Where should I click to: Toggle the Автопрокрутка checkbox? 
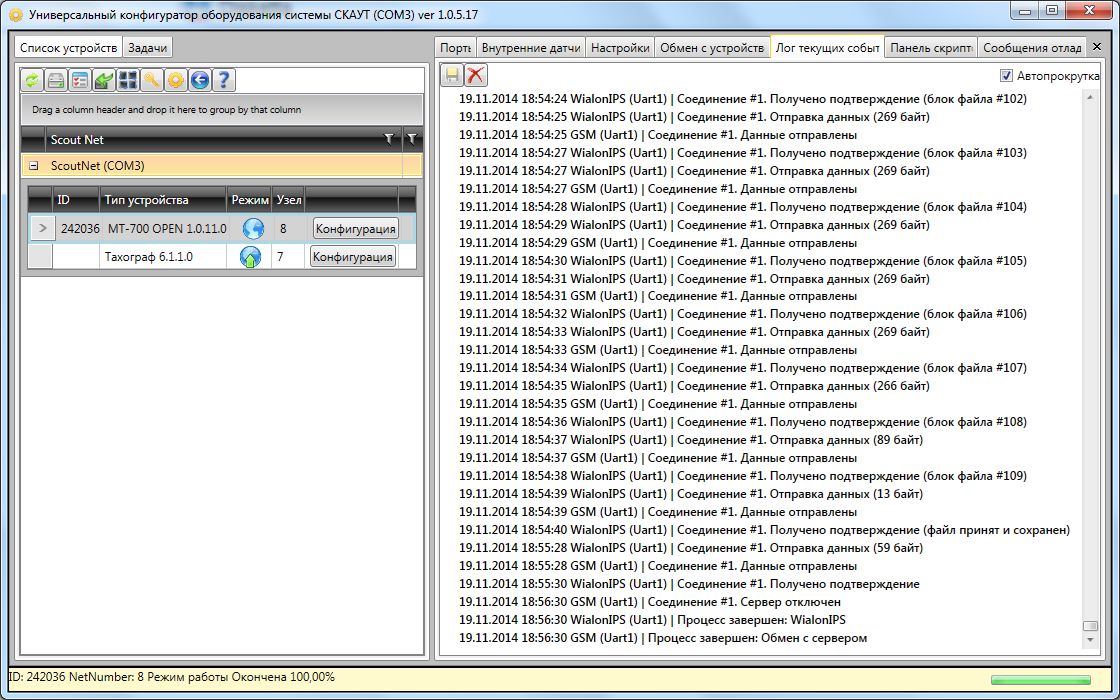coord(1006,76)
